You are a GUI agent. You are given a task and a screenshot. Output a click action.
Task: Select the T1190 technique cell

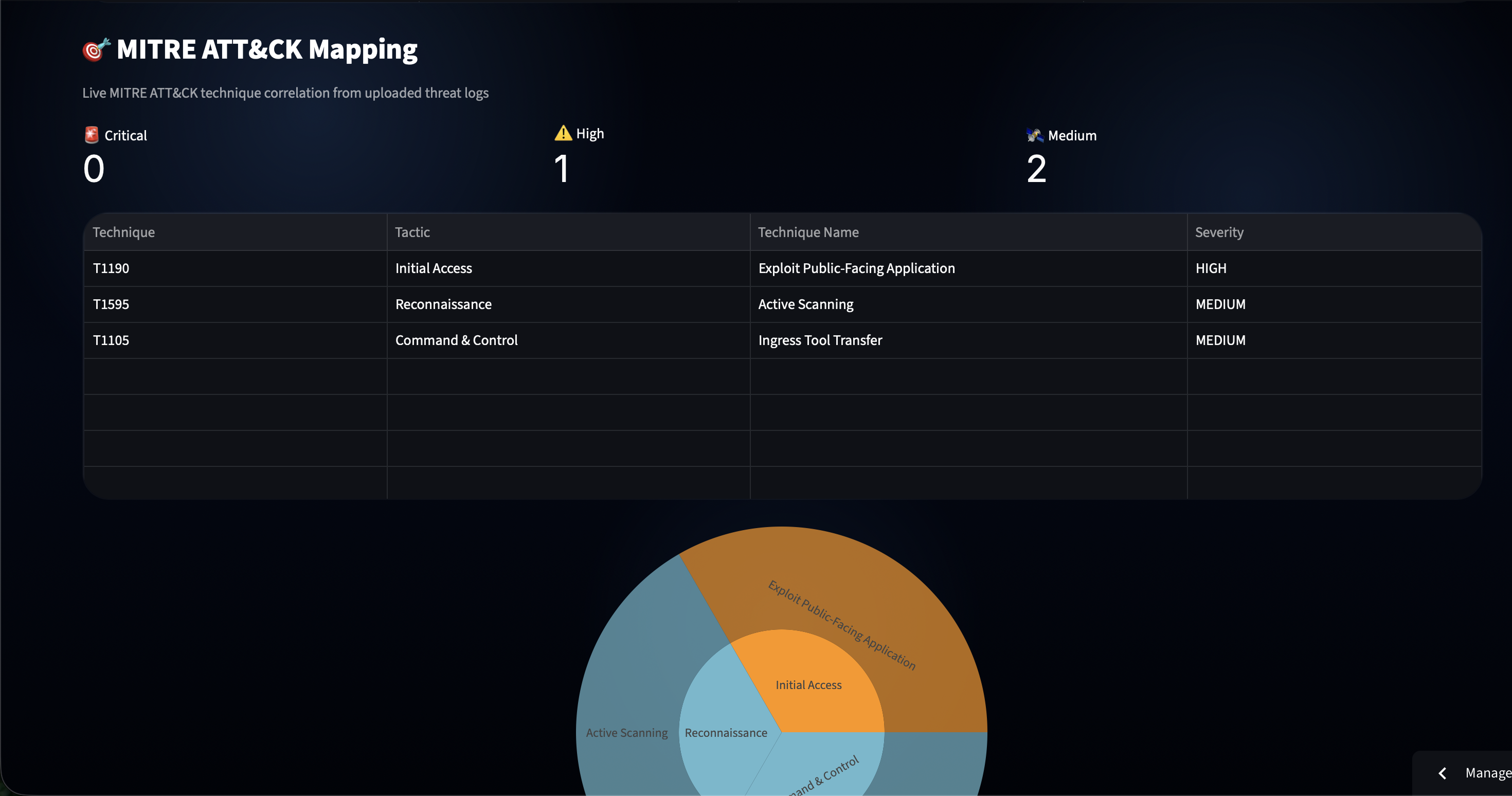236,268
